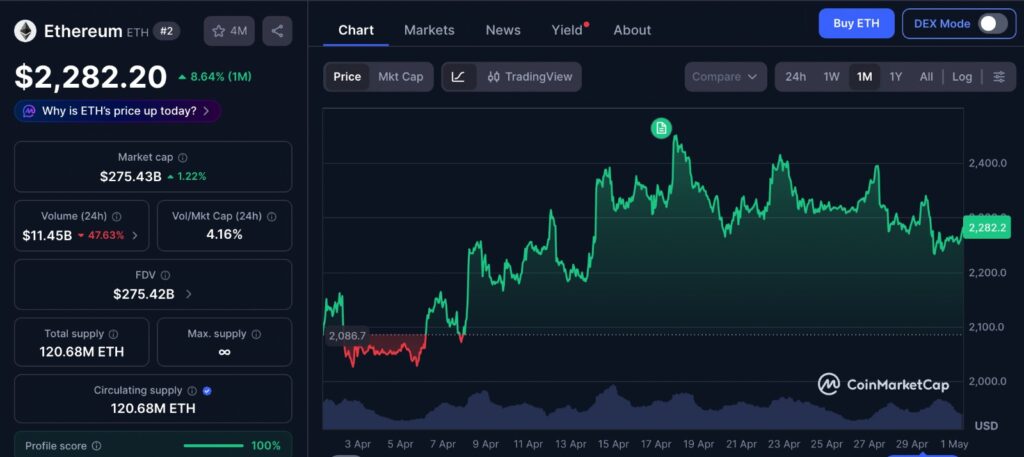Toggle the Log scale option
Viewport: 1024px width, 457px height.
tap(961, 77)
